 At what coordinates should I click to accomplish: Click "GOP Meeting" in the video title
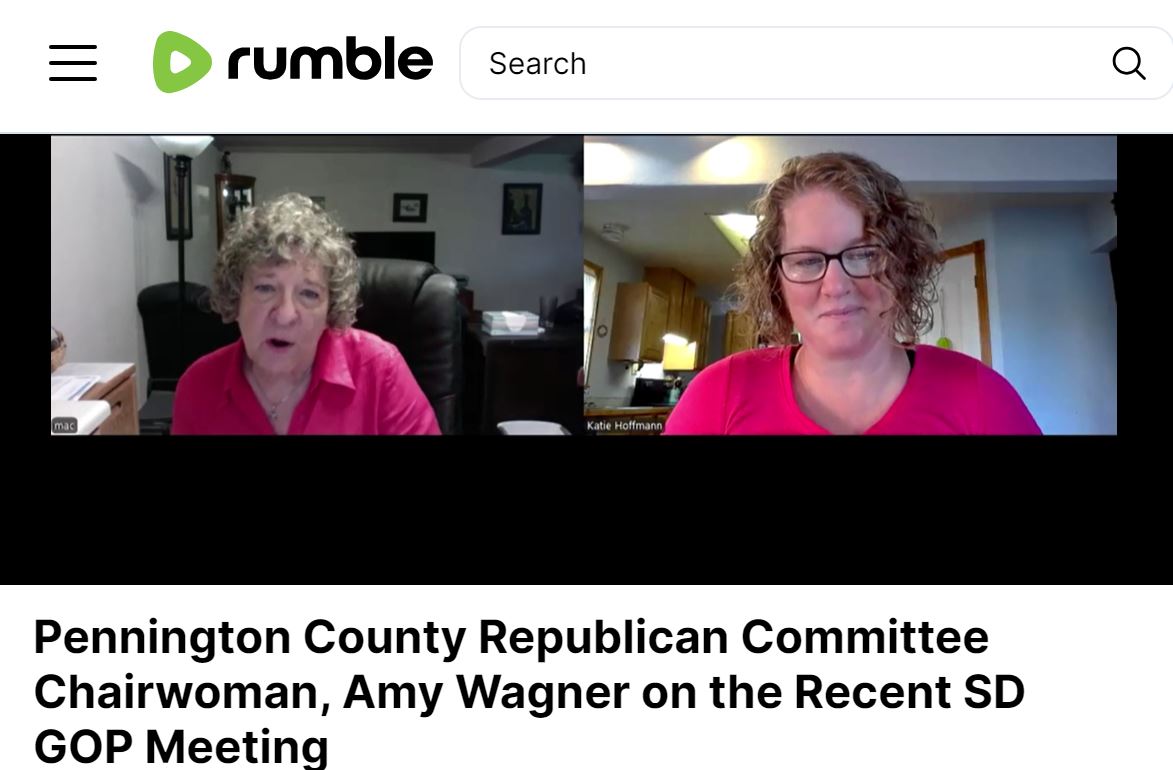click(181, 747)
